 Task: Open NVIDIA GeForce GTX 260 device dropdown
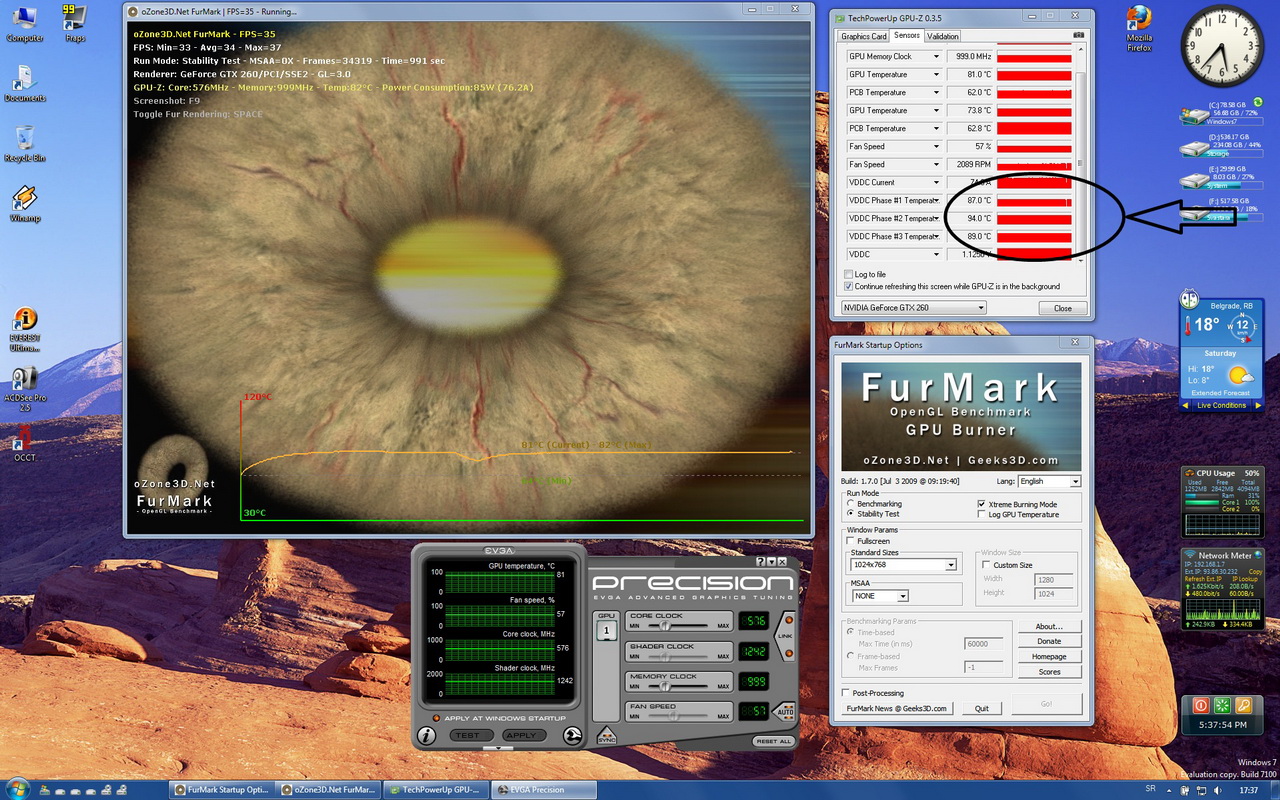pos(914,308)
